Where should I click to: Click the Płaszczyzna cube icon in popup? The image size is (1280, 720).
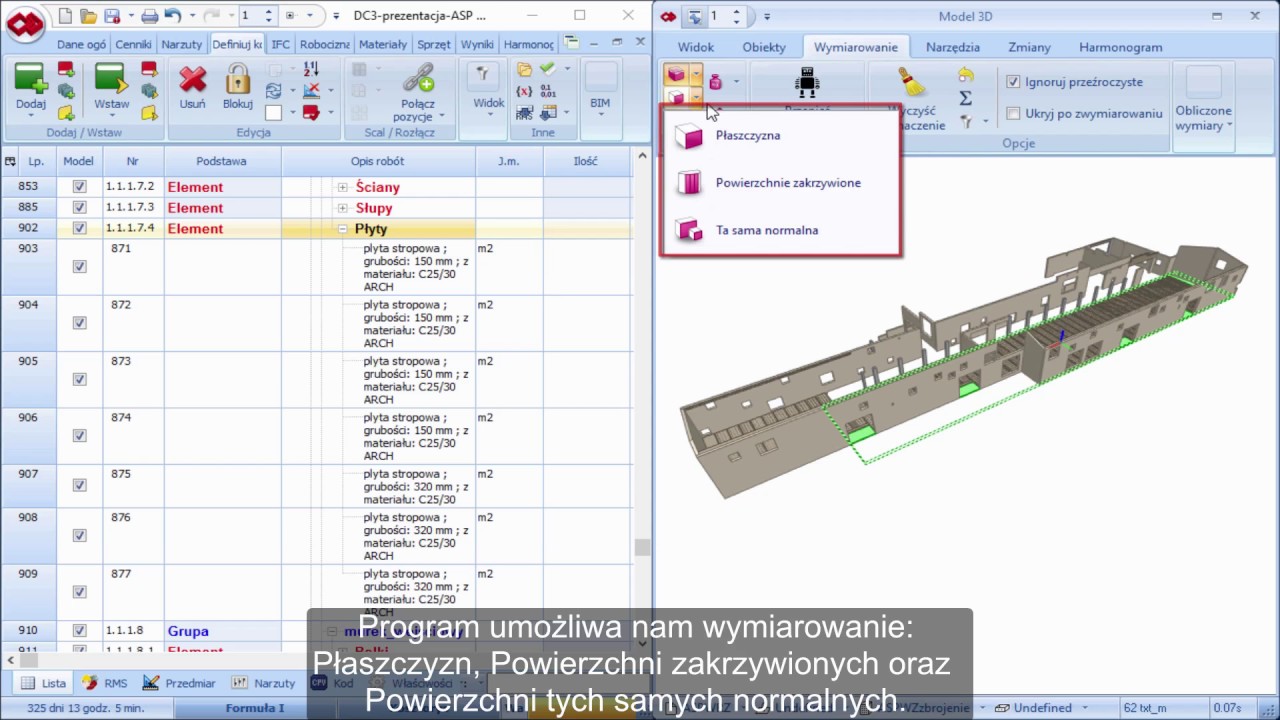click(689, 136)
